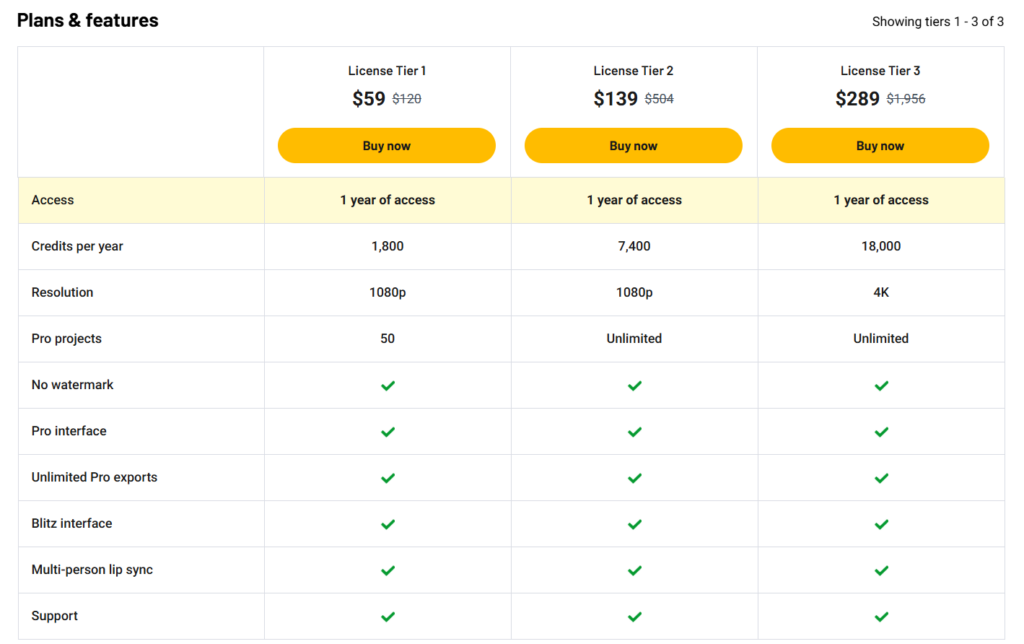Click Buy now for License Tier 2
The width and height of the screenshot is (1024, 644).
[x=633, y=146]
